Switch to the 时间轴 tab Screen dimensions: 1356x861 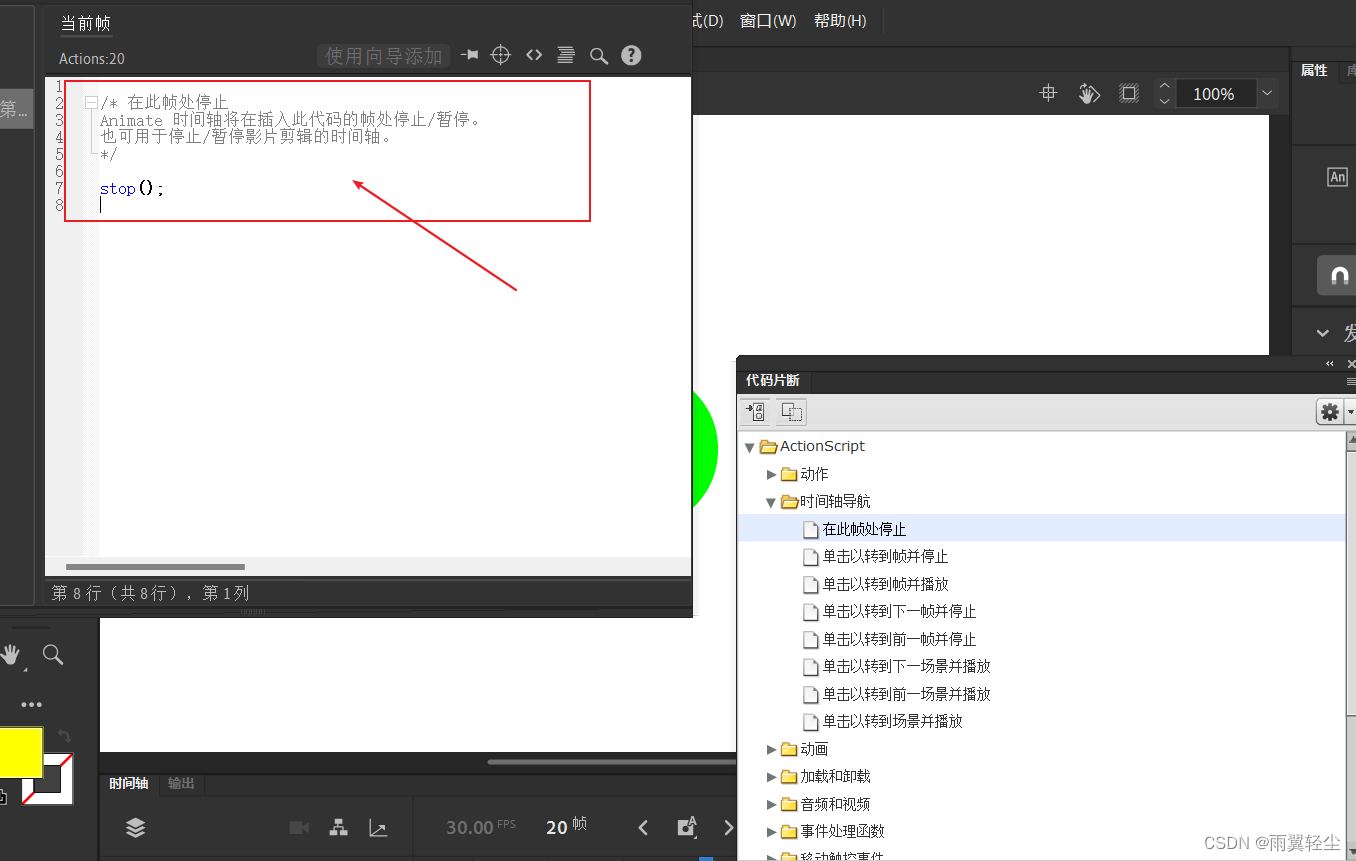tap(128, 784)
